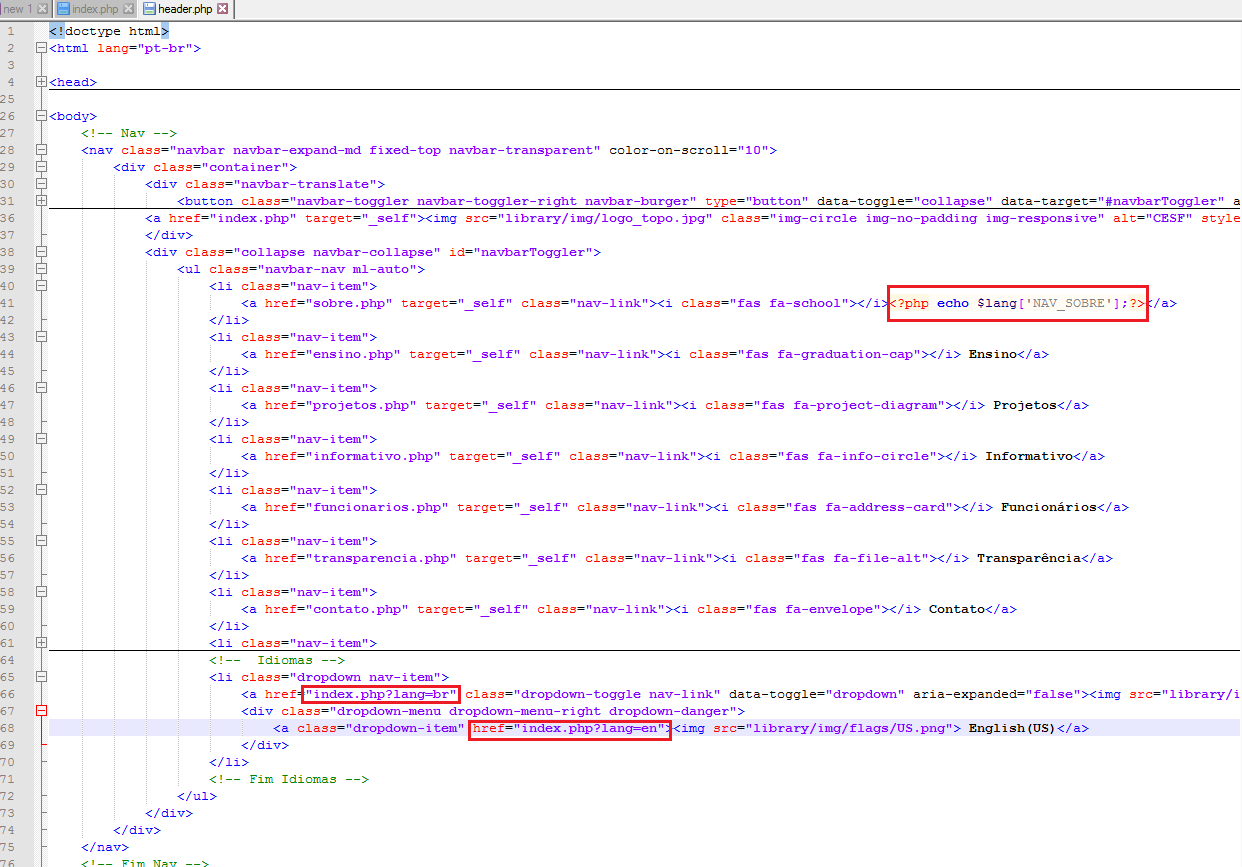Click the <!-- Fim Idiomas --> comment
The width and height of the screenshot is (1242, 867).
(289, 779)
